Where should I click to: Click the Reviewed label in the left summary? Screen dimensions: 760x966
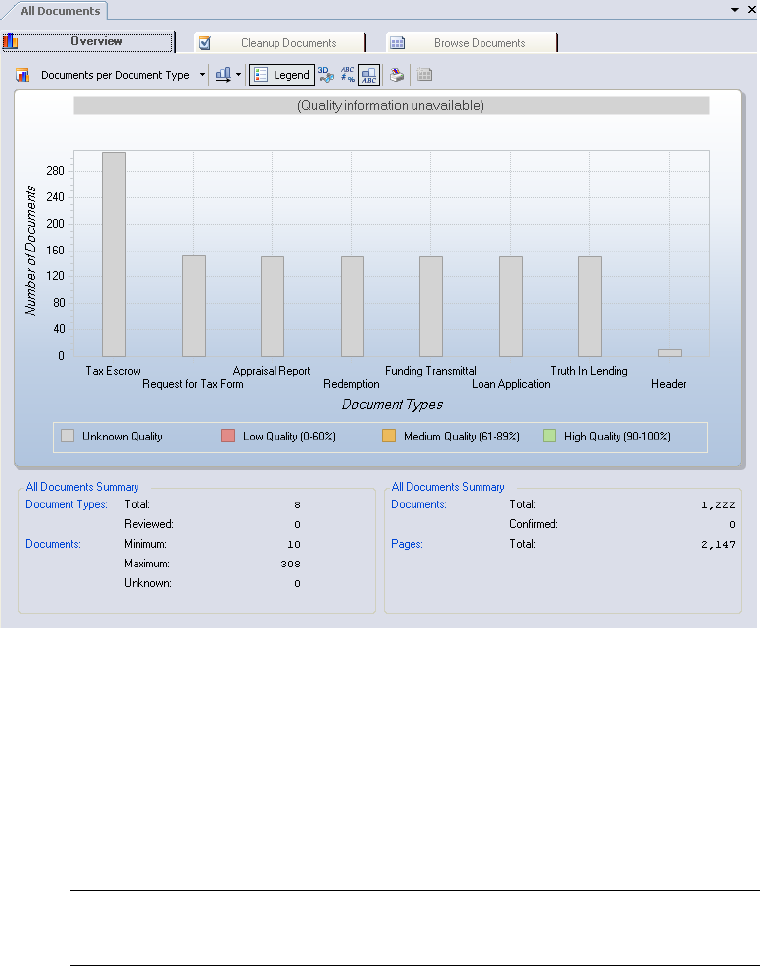tap(149, 524)
